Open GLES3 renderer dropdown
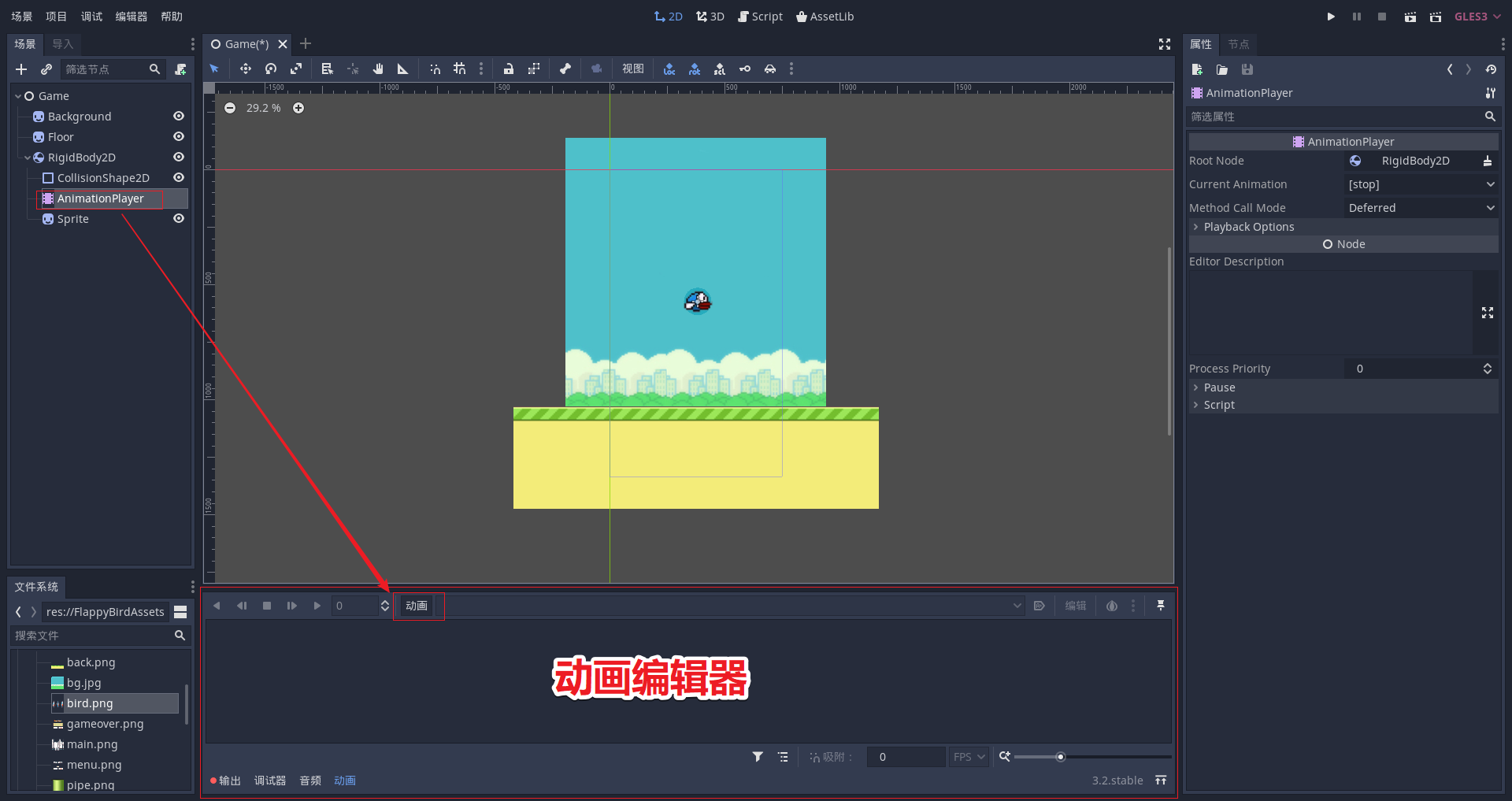1512x801 pixels. 1477,17
